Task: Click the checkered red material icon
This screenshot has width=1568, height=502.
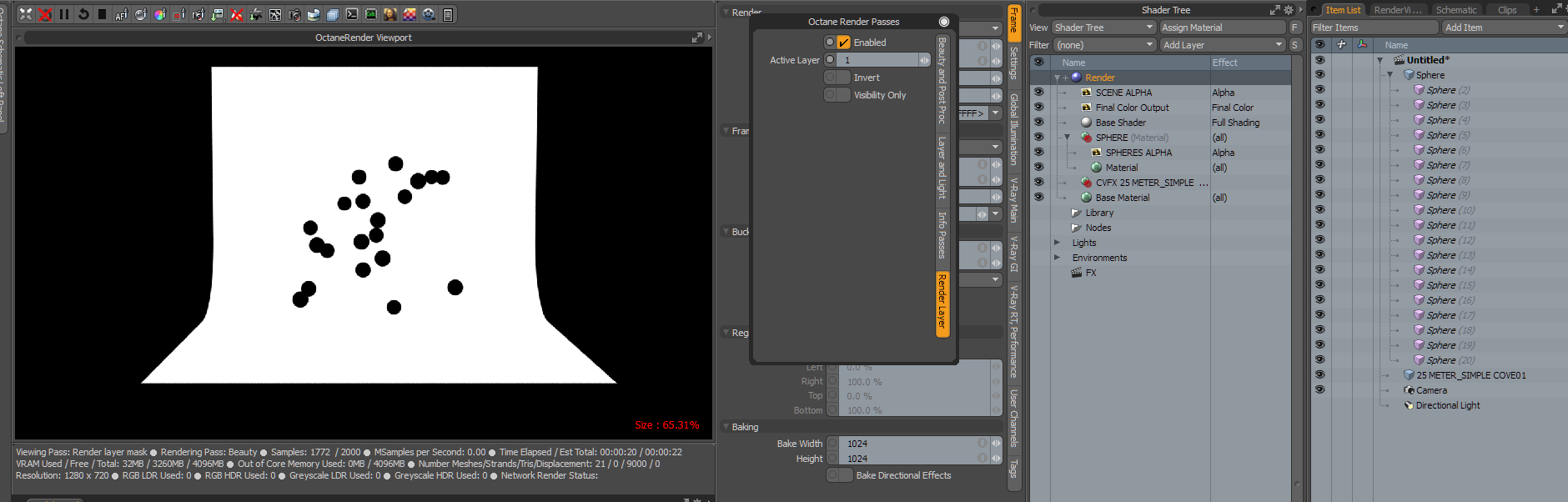Action: click(410, 14)
